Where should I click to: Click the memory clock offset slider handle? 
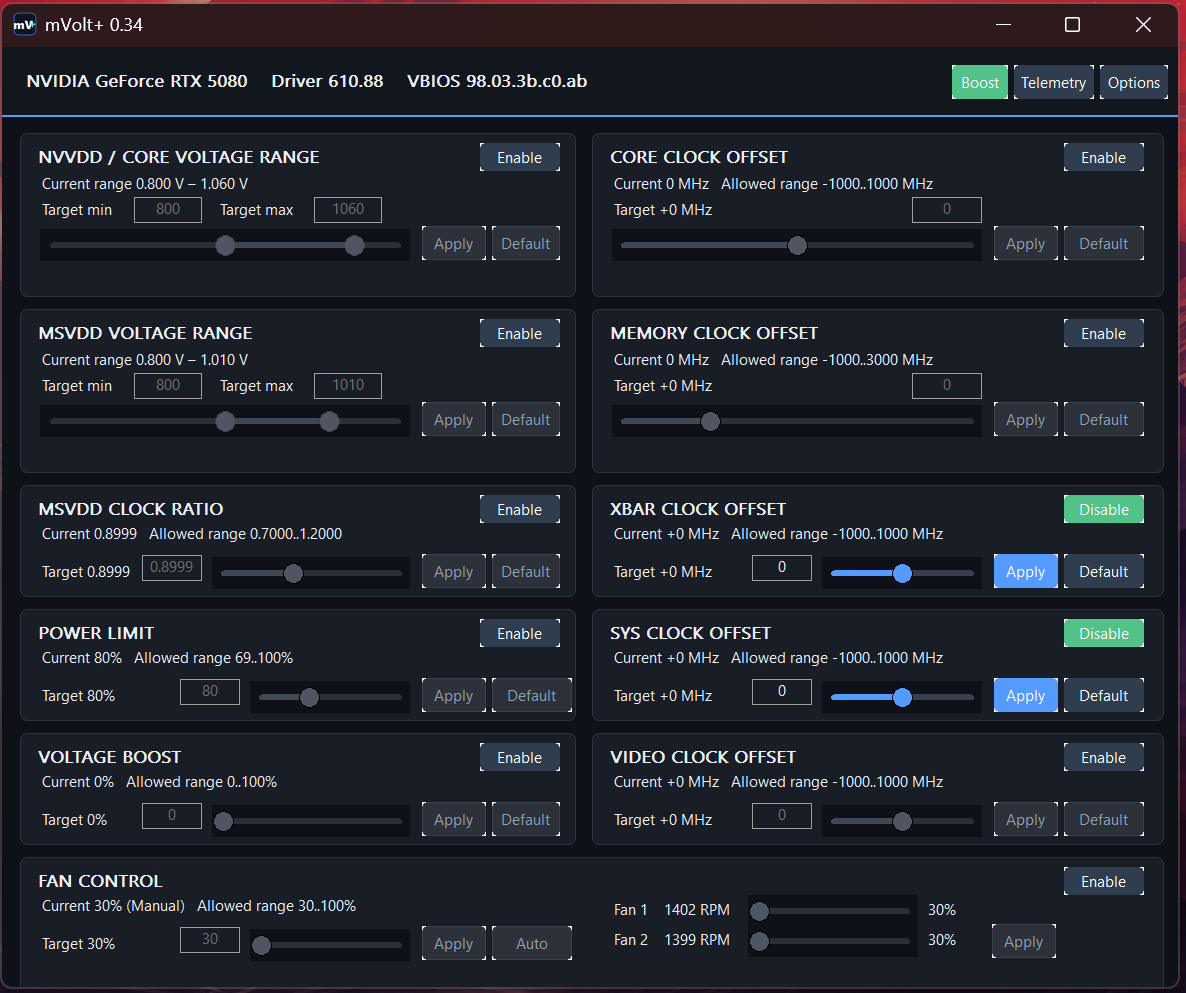pyautogui.click(x=710, y=421)
